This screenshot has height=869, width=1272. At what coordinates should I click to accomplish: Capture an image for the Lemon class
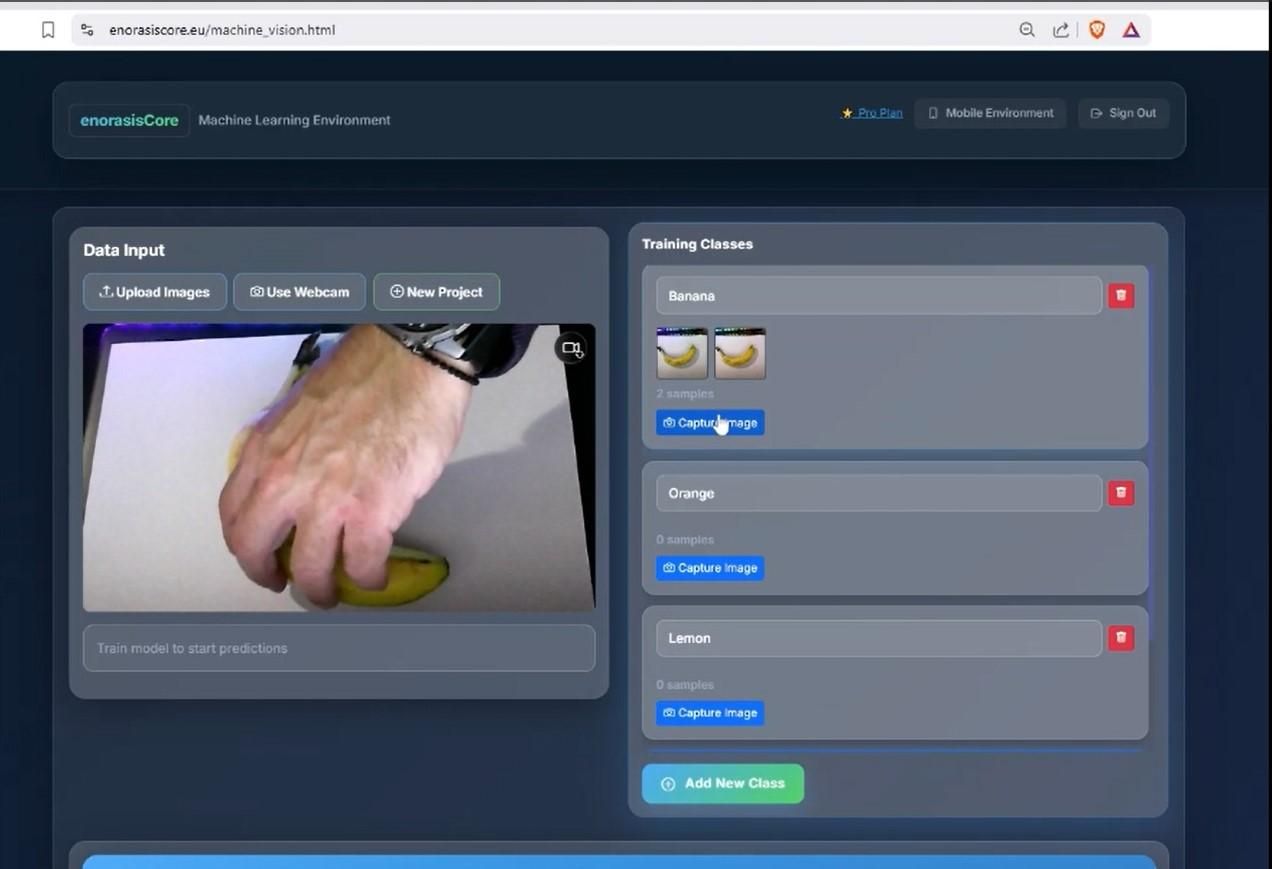pos(710,713)
